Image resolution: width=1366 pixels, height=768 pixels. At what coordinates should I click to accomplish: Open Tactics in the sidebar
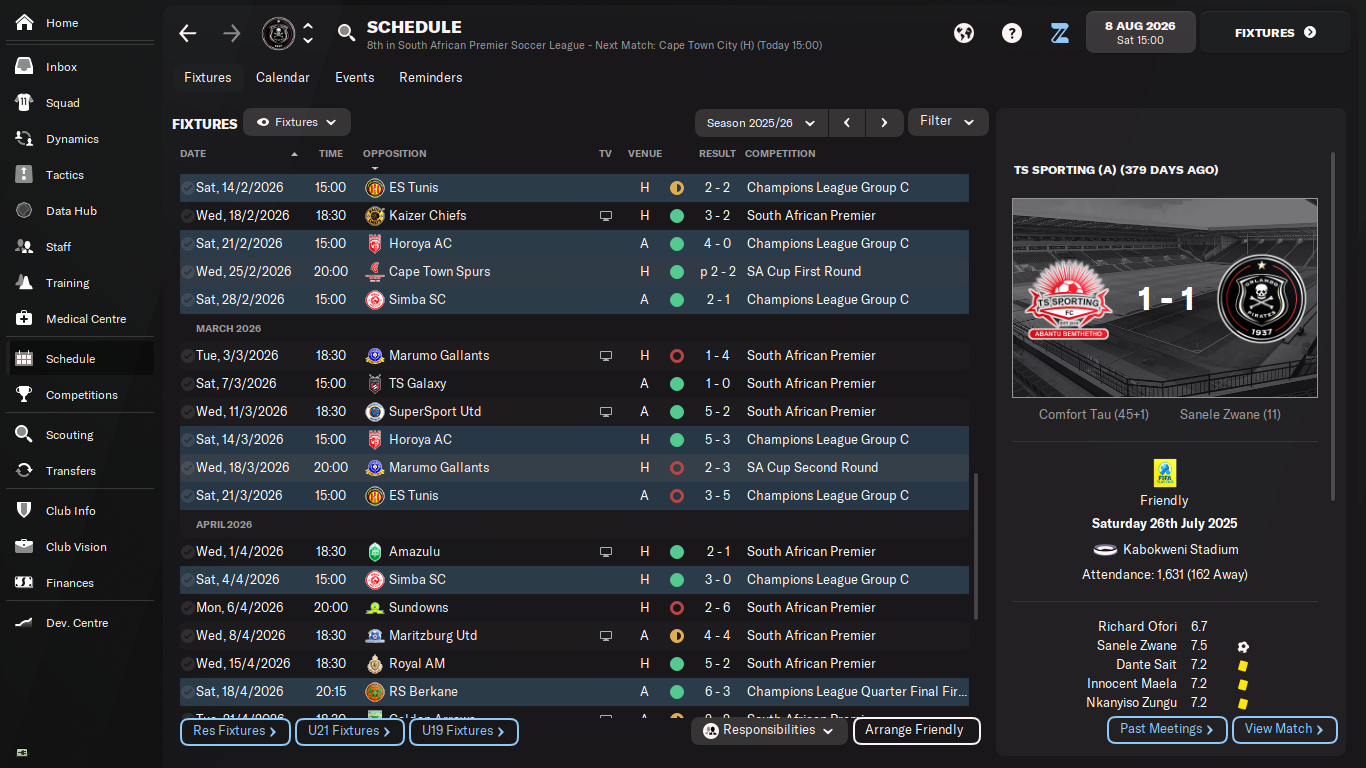coord(65,175)
